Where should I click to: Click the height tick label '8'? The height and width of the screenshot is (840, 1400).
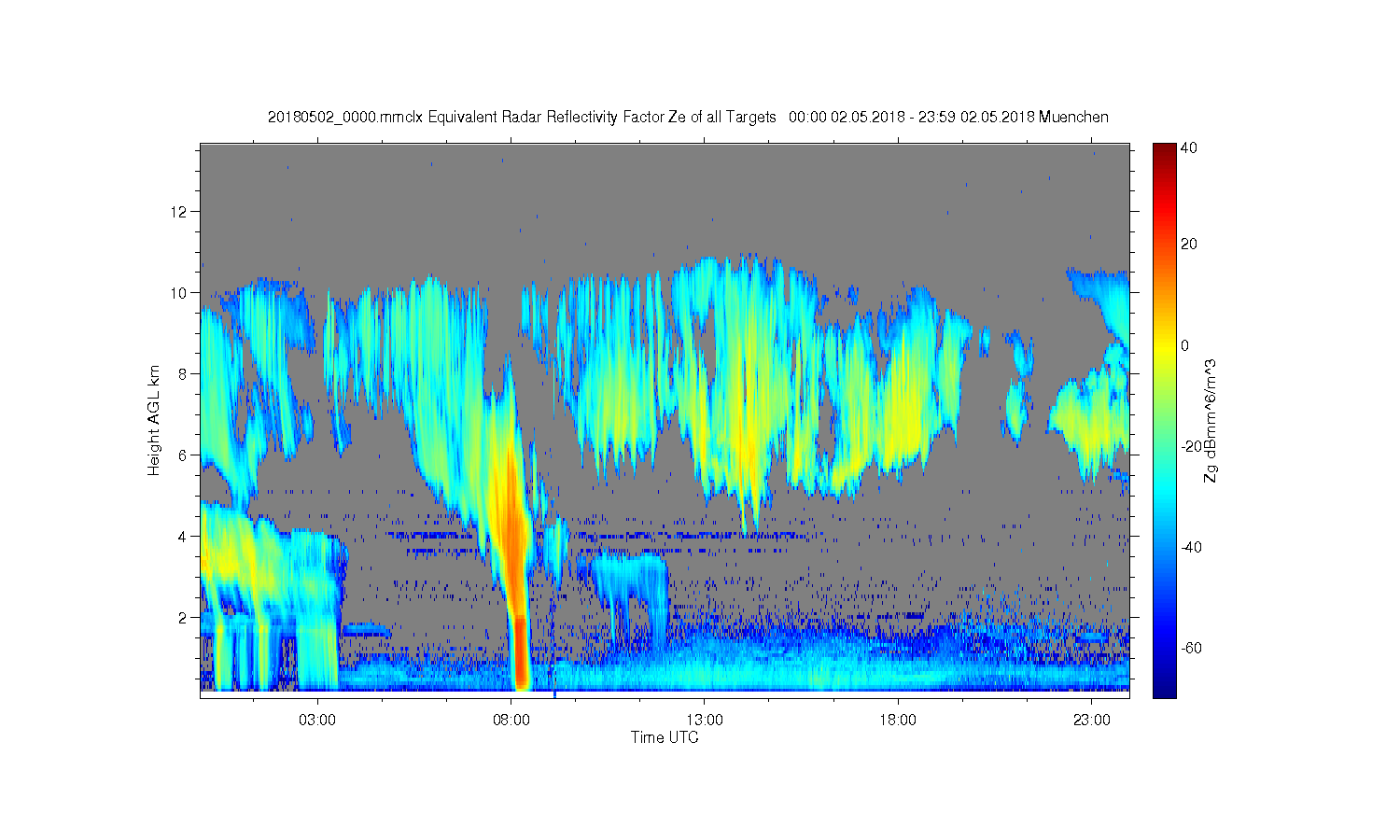pyautogui.click(x=182, y=374)
